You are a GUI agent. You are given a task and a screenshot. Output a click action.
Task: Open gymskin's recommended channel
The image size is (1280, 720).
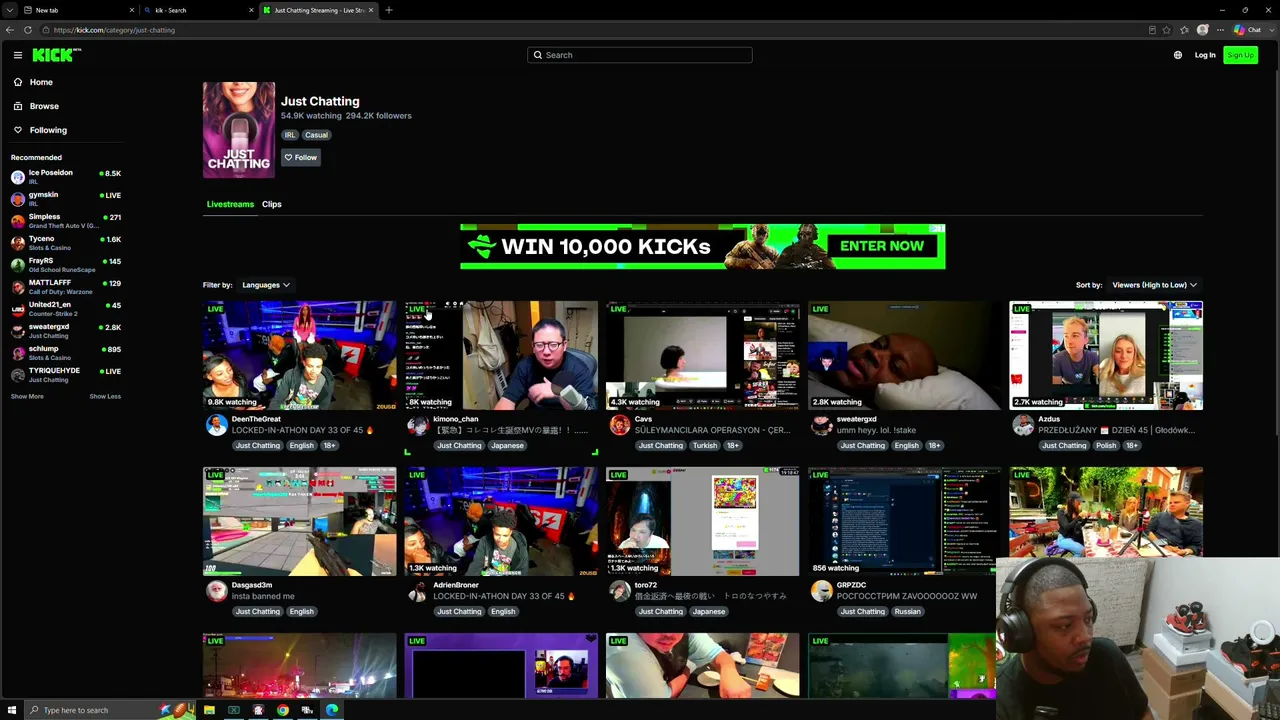coord(65,199)
